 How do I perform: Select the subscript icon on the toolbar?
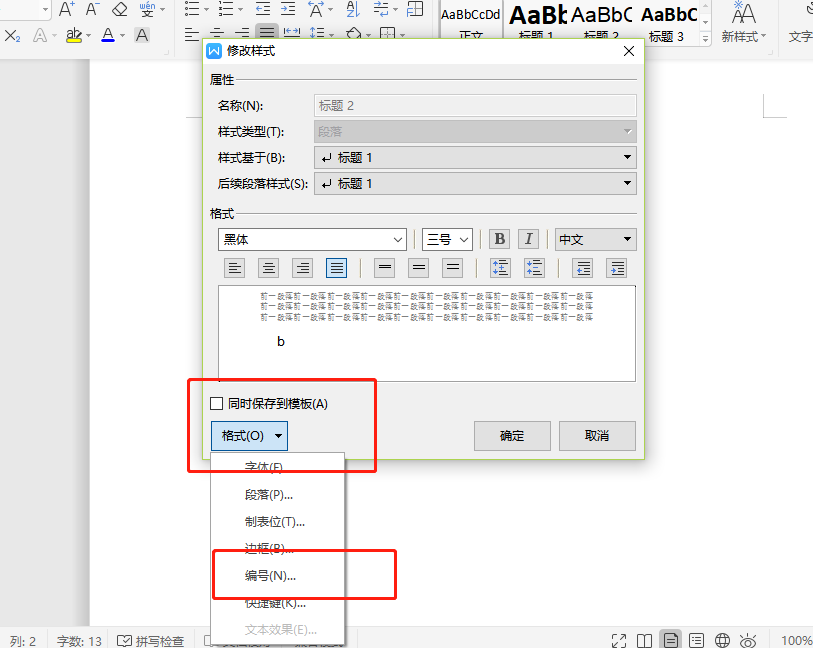click(x=11, y=37)
